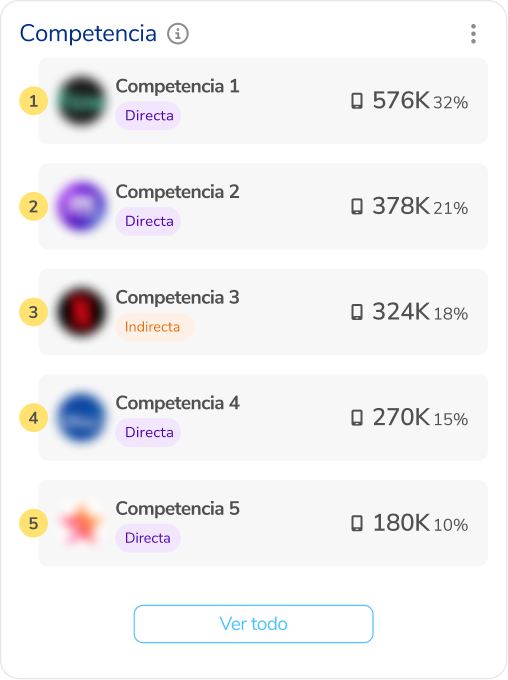
Task: Open the Competencia 2 title
Action: click(x=177, y=192)
